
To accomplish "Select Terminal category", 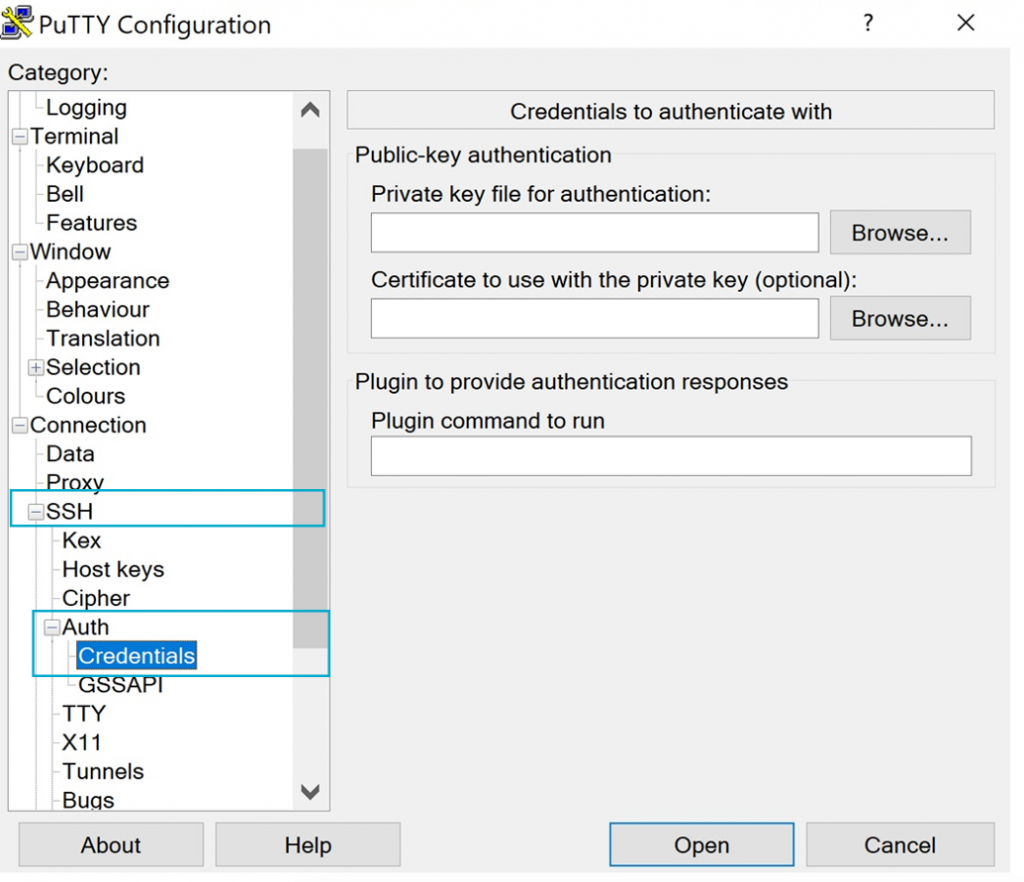I will click(74, 136).
